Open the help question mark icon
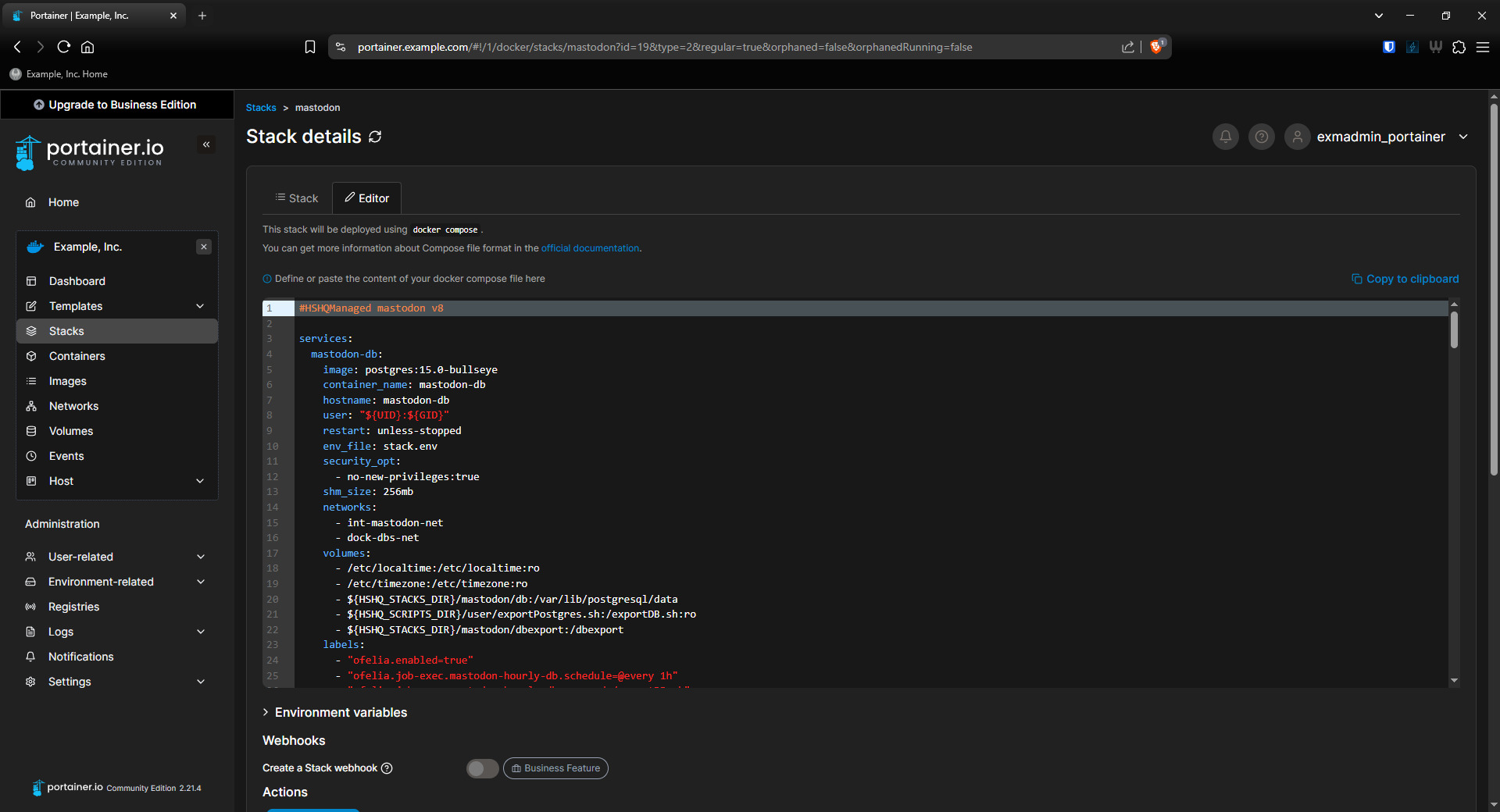This screenshot has width=1500, height=812. click(1261, 137)
